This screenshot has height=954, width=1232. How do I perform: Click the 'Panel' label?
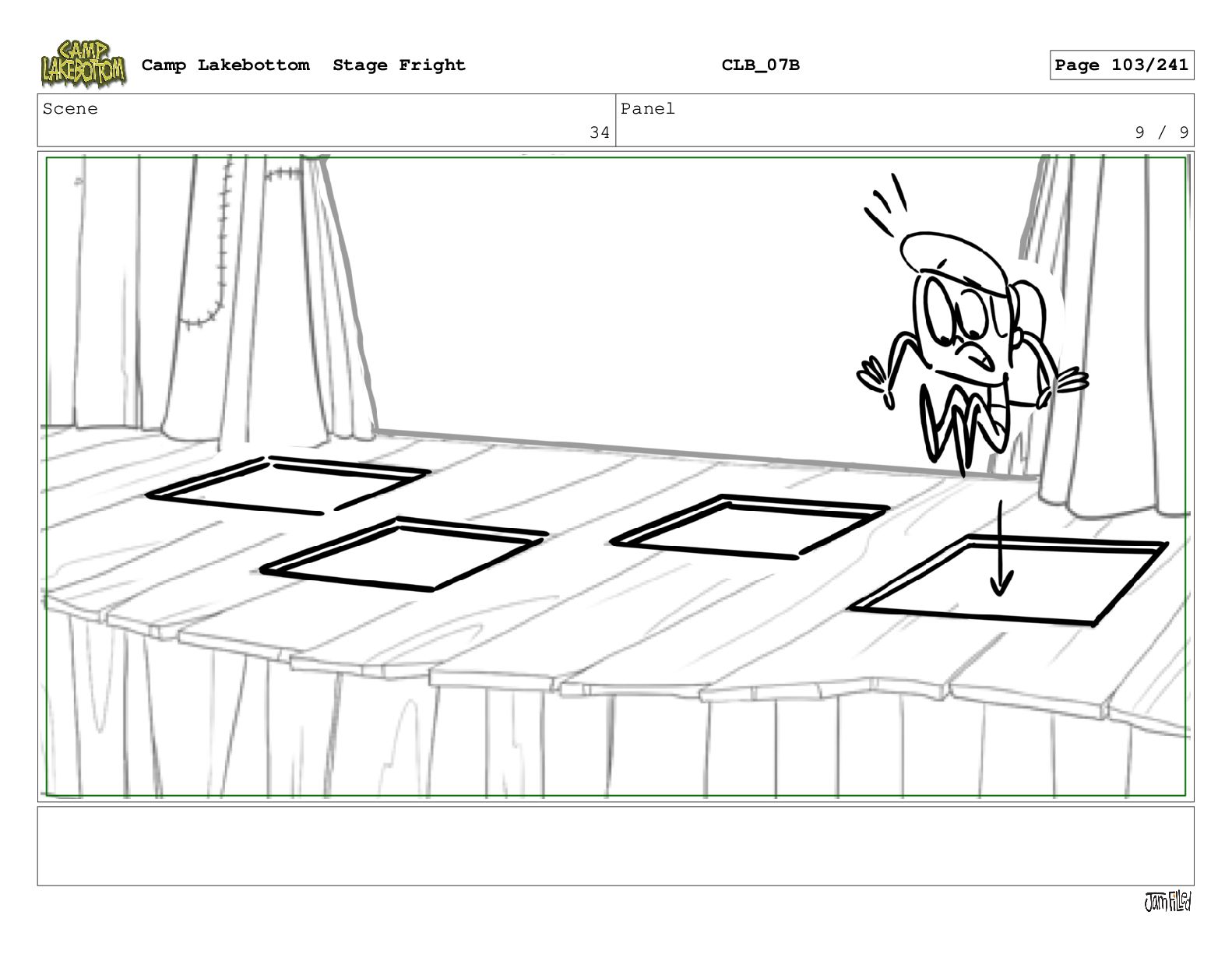[647, 109]
